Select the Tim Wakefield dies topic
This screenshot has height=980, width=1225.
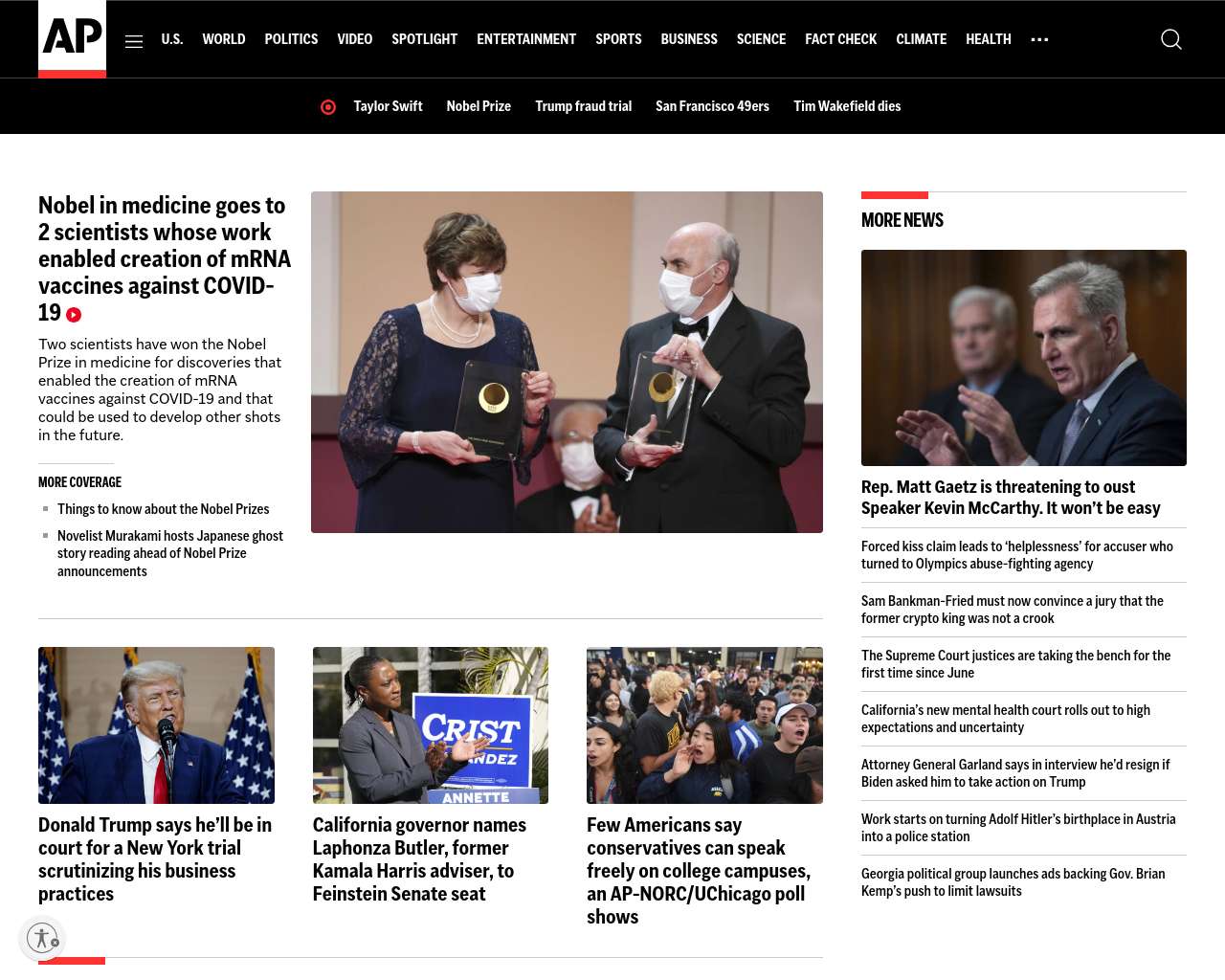click(x=847, y=106)
